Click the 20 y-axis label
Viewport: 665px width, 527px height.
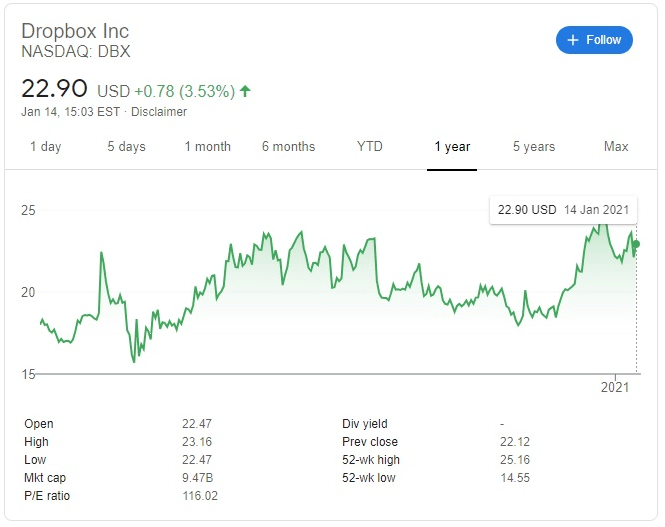pos(28,292)
